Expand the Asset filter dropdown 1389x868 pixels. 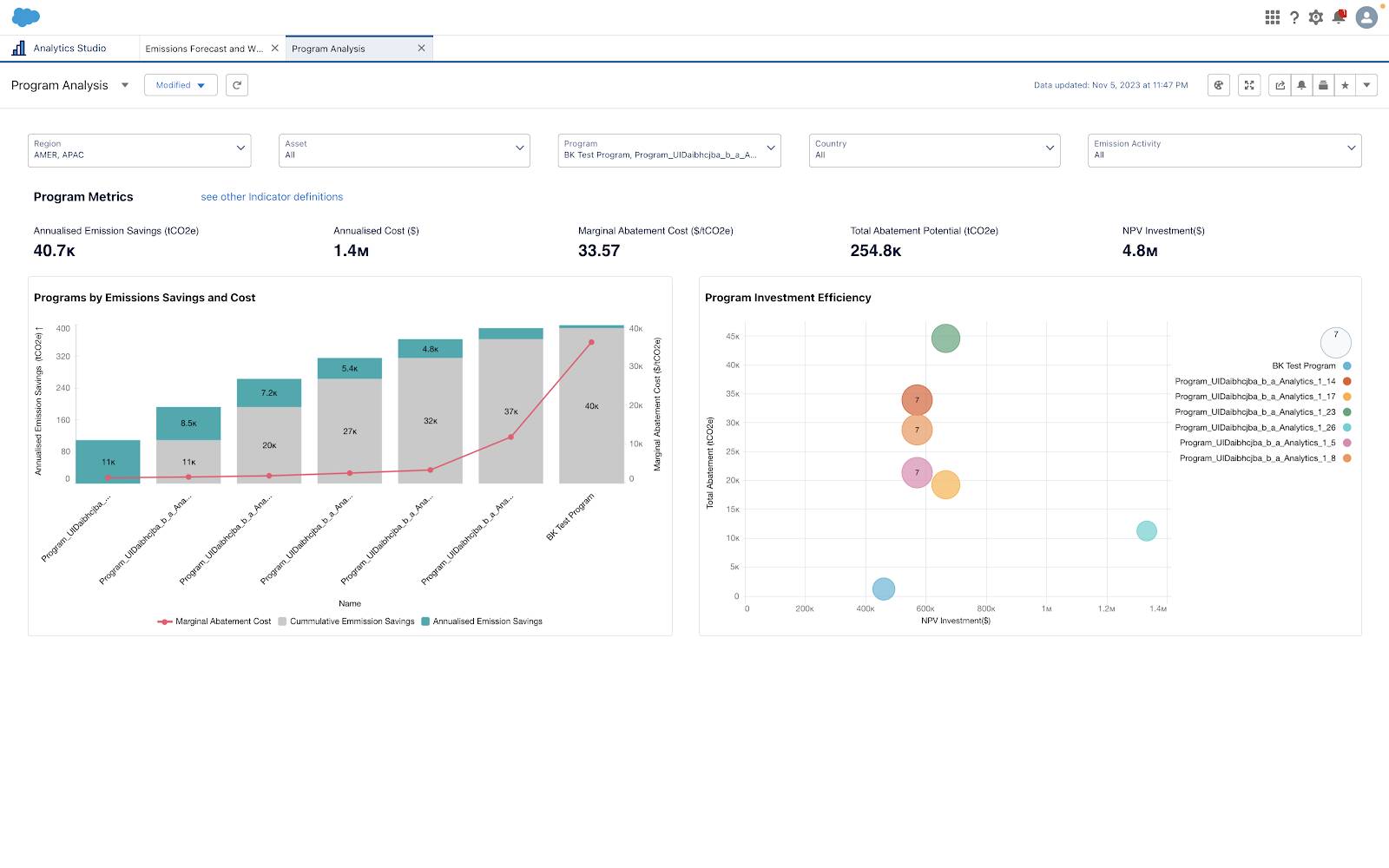[405, 150]
